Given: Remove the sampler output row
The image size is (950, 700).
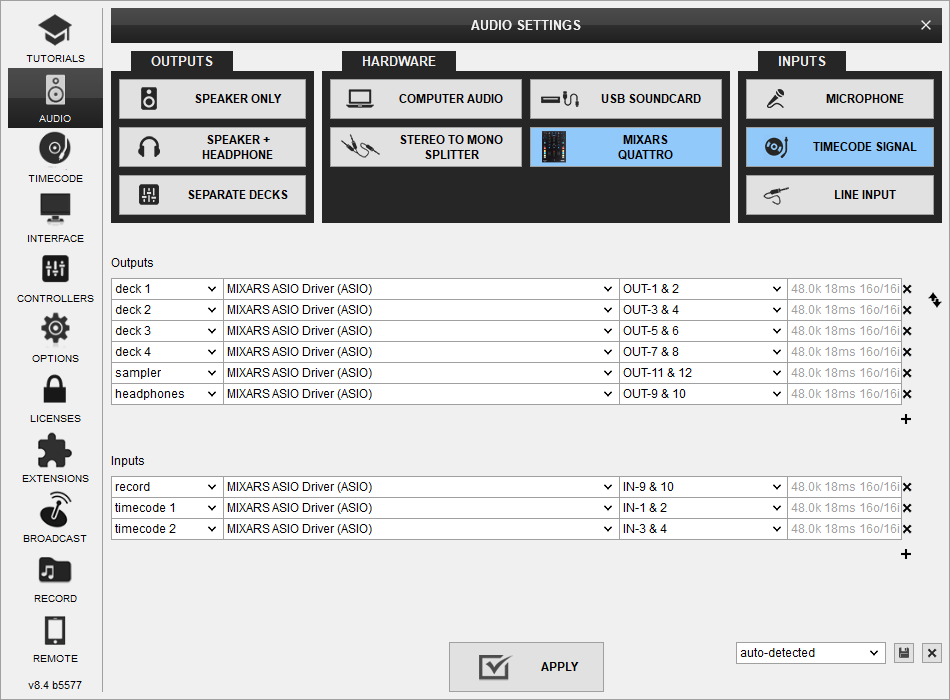Looking at the screenshot, I should [x=907, y=373].
